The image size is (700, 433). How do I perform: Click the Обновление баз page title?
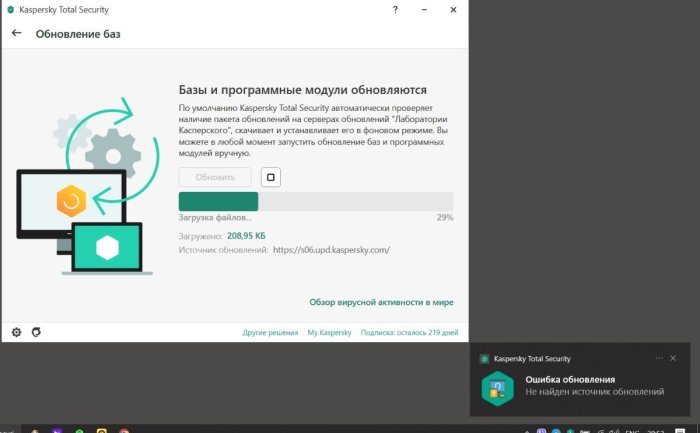coord(78,34)
